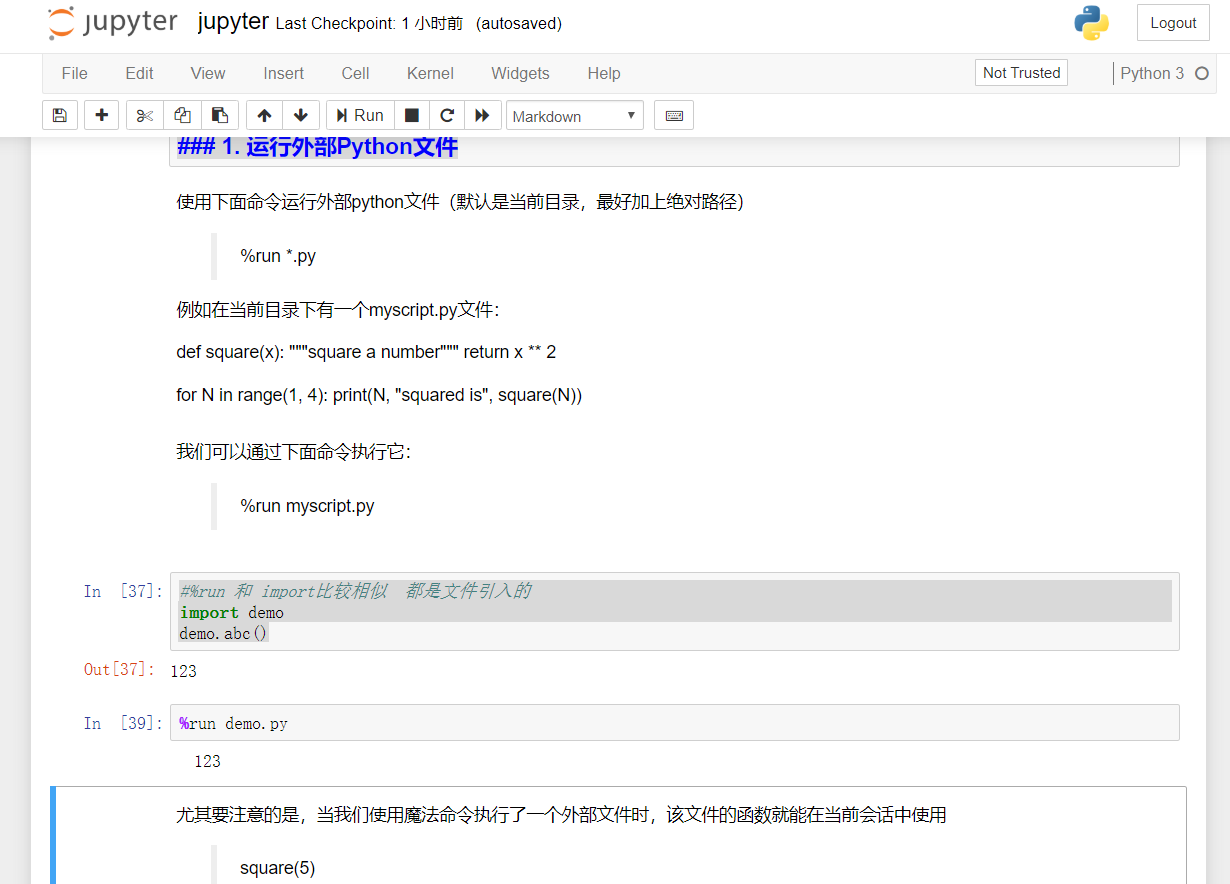Image resolution: width=1230 pixels, height=884 pixels.
Task: Click the kernel idle circle indicator
Action: point(1202,73)
